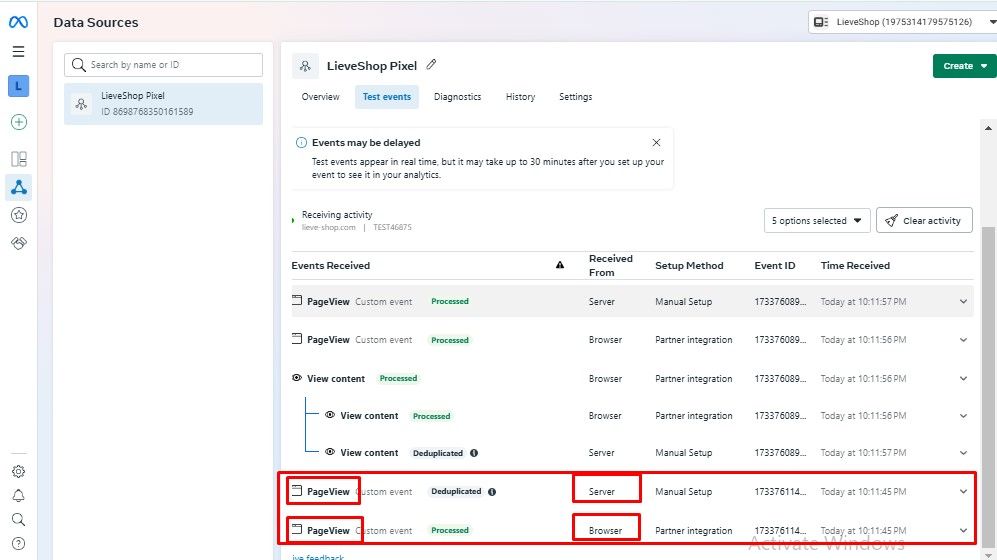Open the Diagnostics tab
The width and height of the screenshot is (997, 560).
click(x=457, y=97)
